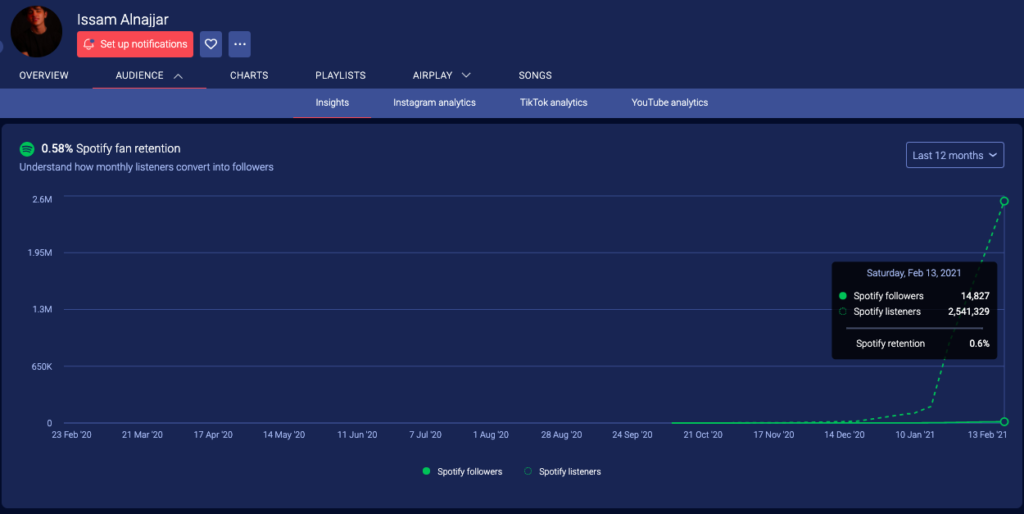Click the listeners data point at chart peak
Image resolution: width=1024 pixels, height=514 pixels.
(x=1004, y=201)
